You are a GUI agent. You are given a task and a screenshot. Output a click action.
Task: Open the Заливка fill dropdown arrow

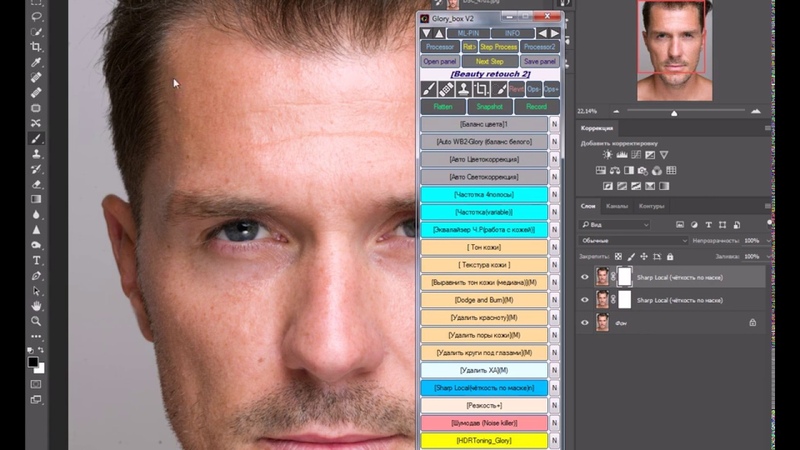click(x=768, y=257)
